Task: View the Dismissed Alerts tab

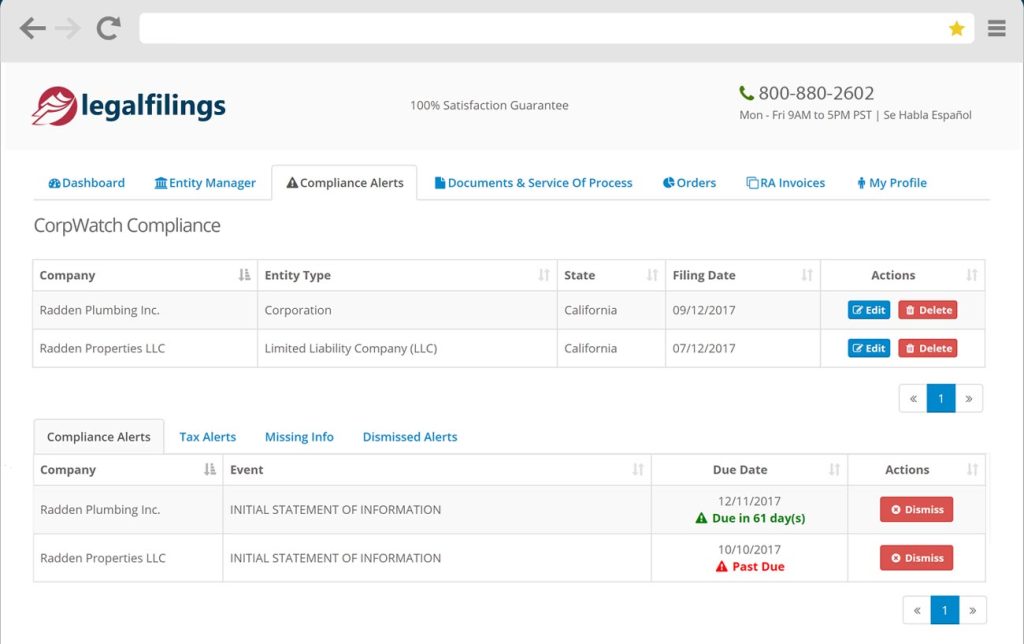Action: (x=409, y=437)
